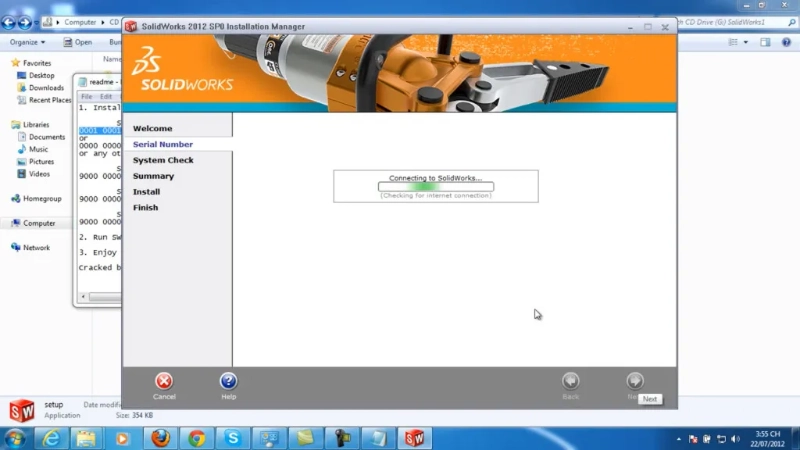Click the Connecting to SolidWorks progress bar
Image resolution: width=800 pixels, height=450 pixels.
point(435,187)
